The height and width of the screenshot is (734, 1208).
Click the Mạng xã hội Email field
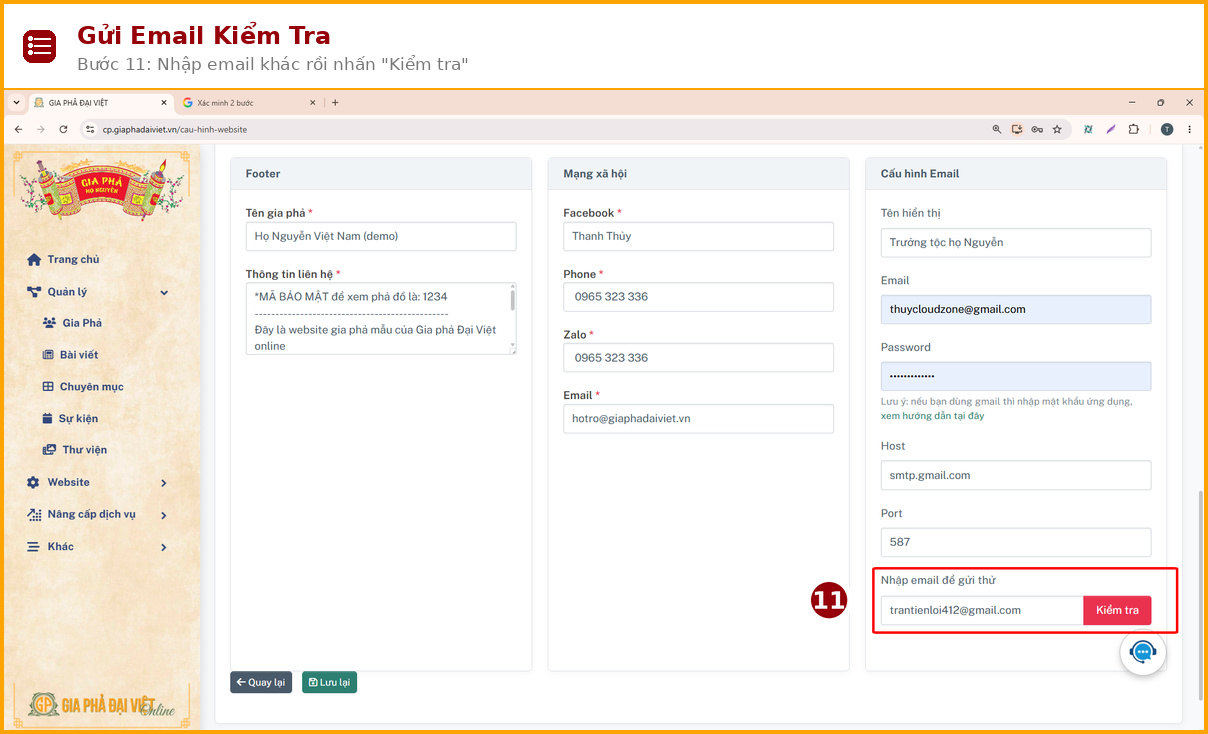click(698, 419)
